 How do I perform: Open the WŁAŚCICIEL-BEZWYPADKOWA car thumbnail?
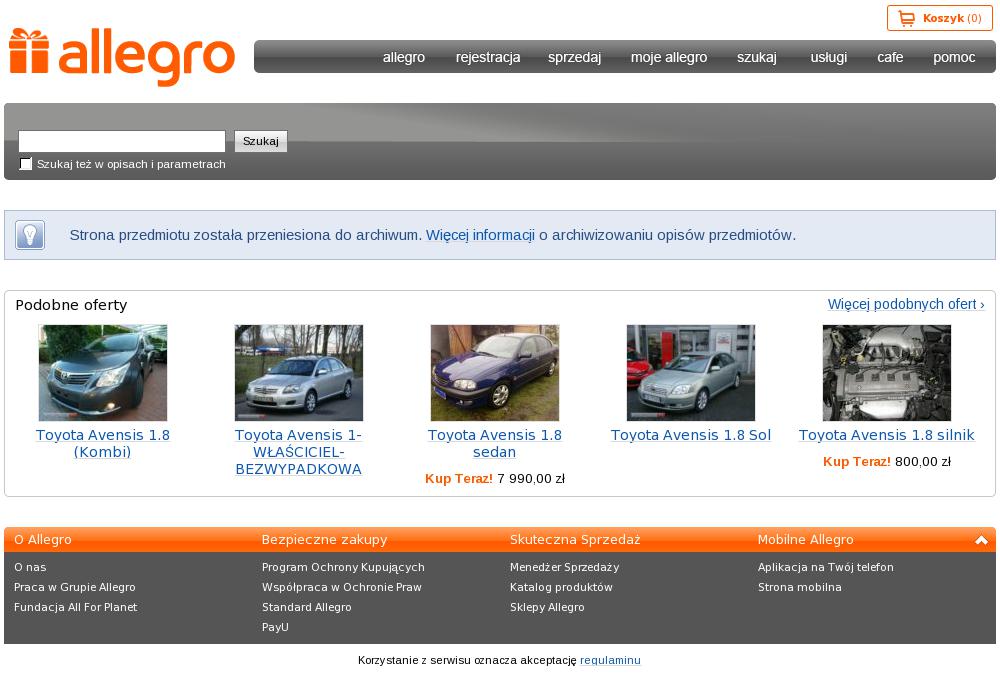tap(298, 373)
